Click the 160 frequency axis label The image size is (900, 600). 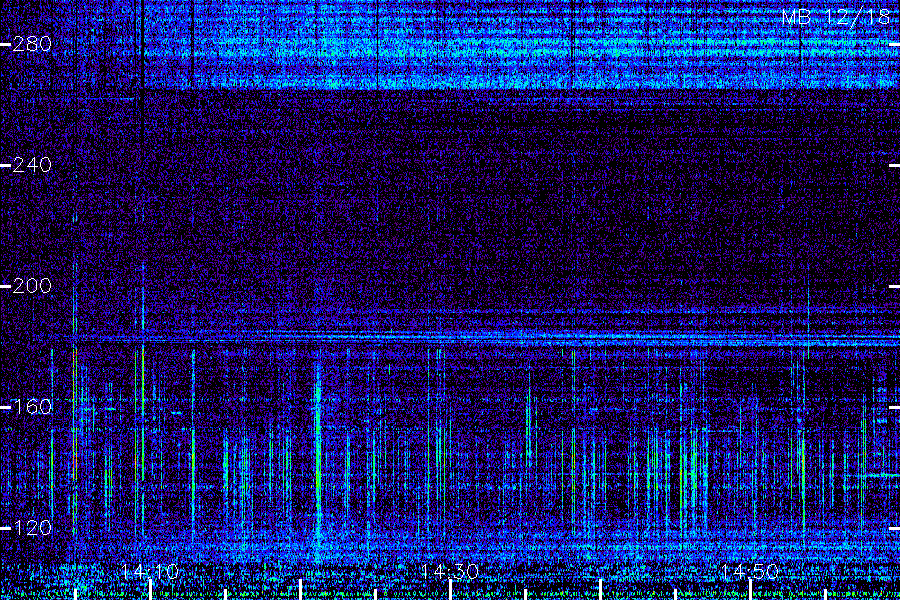pos(32,407)
